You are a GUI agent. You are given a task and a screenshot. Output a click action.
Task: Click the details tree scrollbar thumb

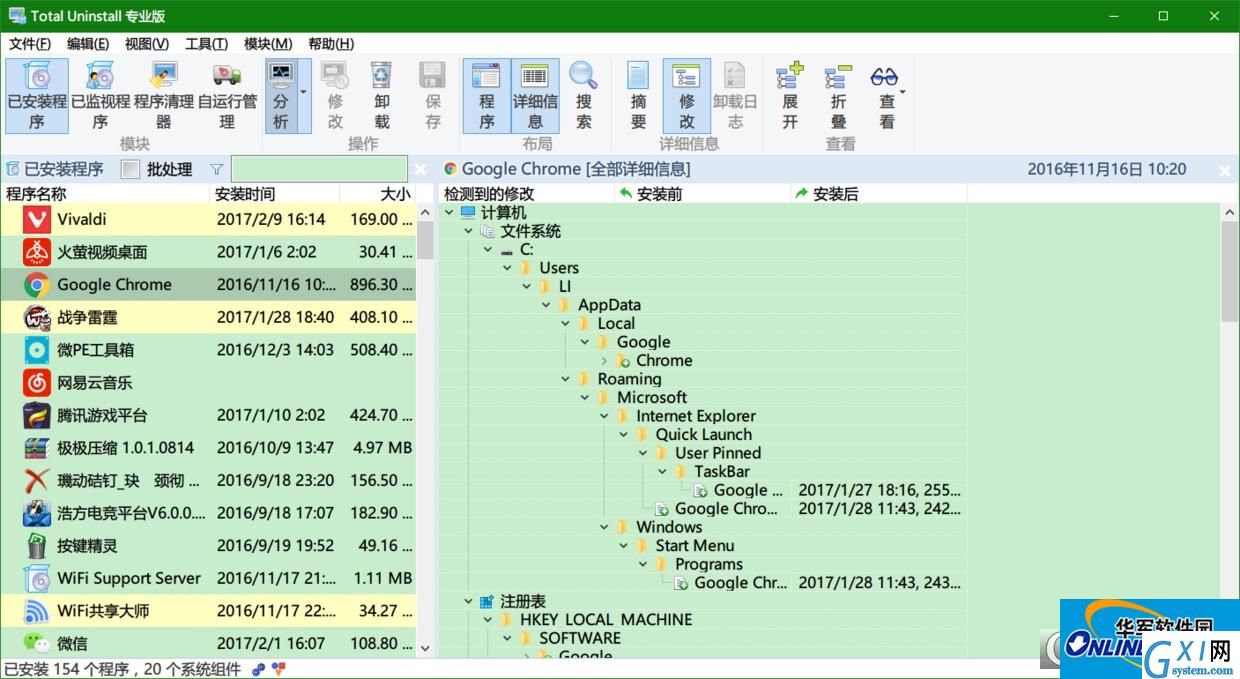(x=1230, y=270)
